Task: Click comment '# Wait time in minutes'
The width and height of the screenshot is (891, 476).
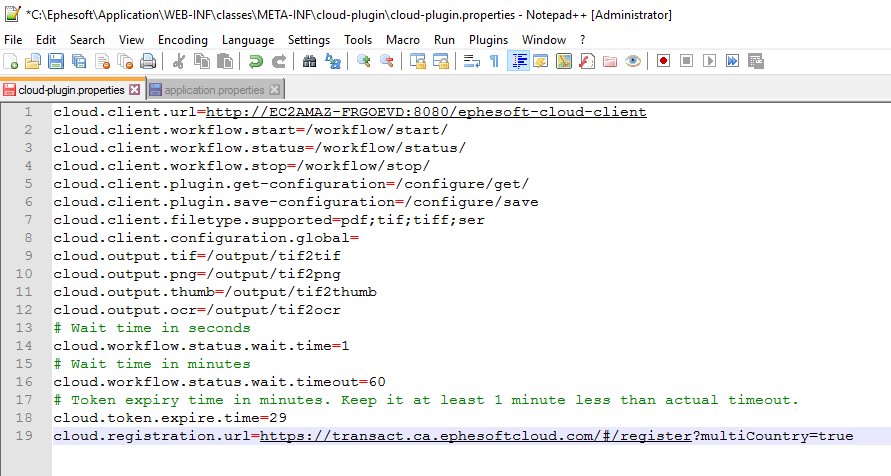Action: click(x=152, y=364)
